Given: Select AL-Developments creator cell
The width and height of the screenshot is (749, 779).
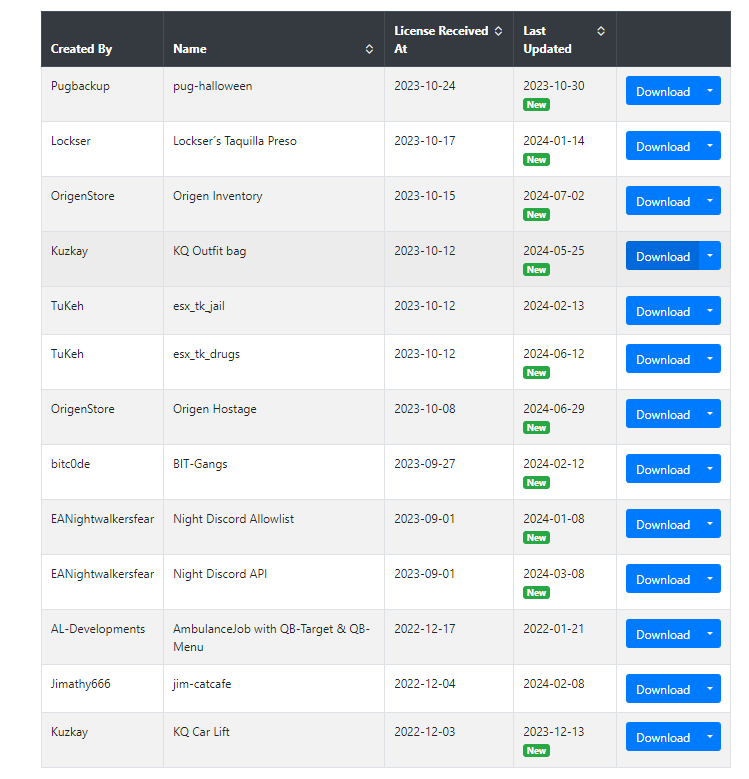Looking at the screenshot, I should click(102, 637).
